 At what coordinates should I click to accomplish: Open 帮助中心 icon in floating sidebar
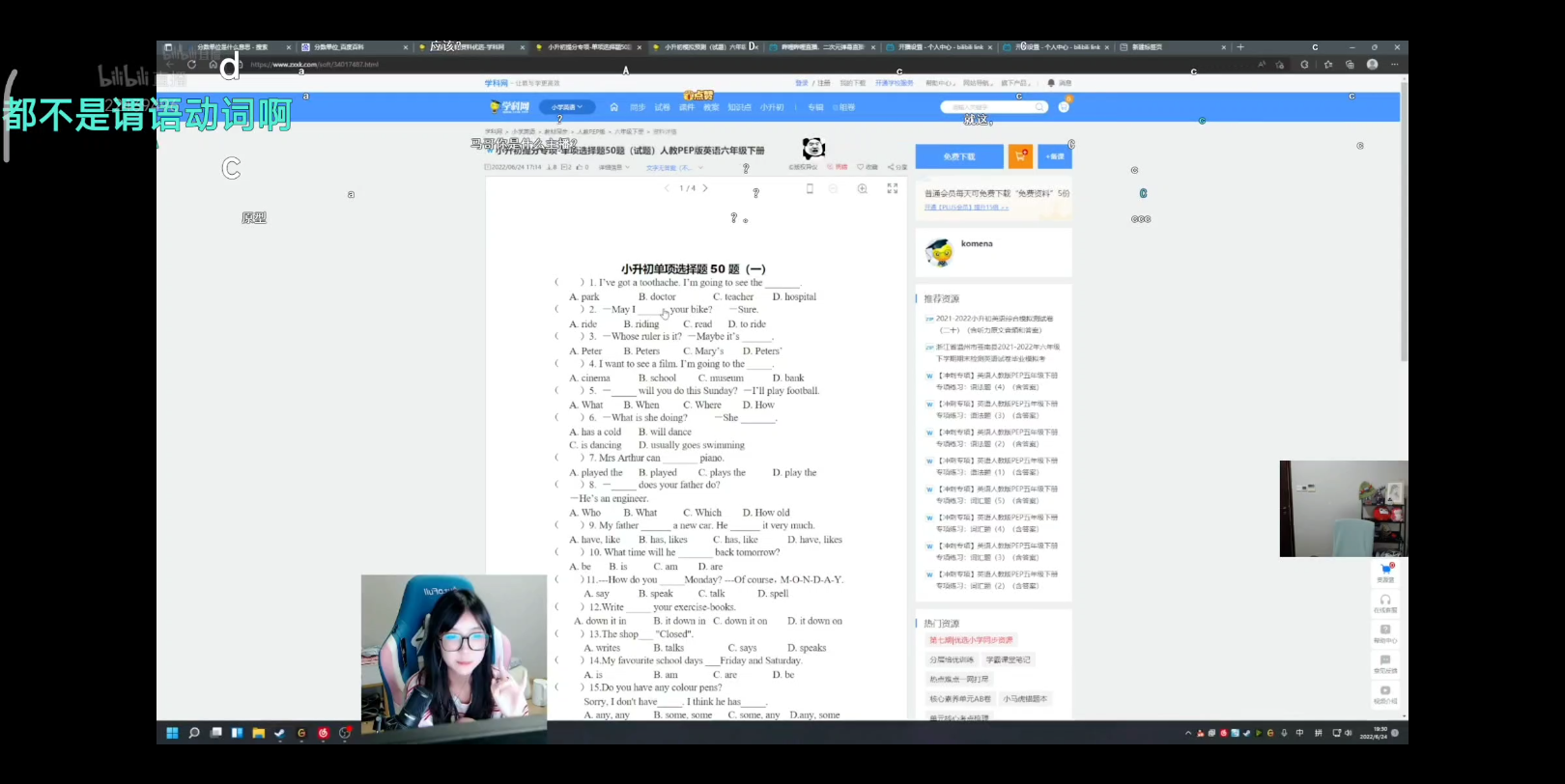coord(1385,633)
